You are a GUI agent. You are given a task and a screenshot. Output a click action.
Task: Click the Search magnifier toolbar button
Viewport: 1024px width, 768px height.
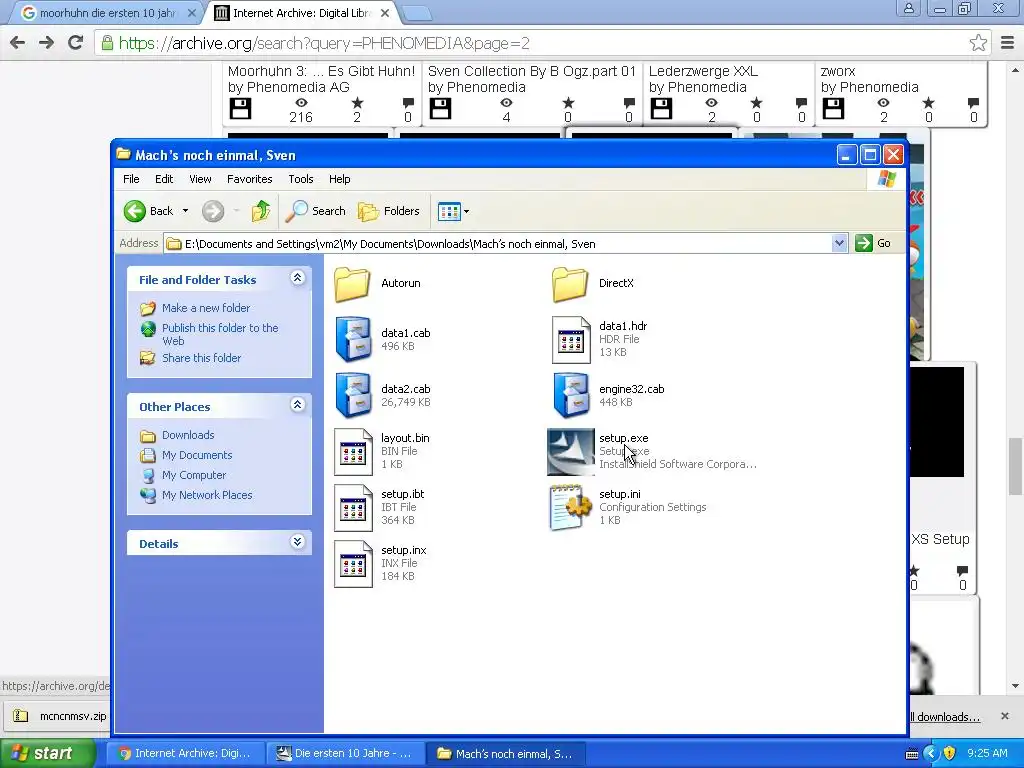315,211
